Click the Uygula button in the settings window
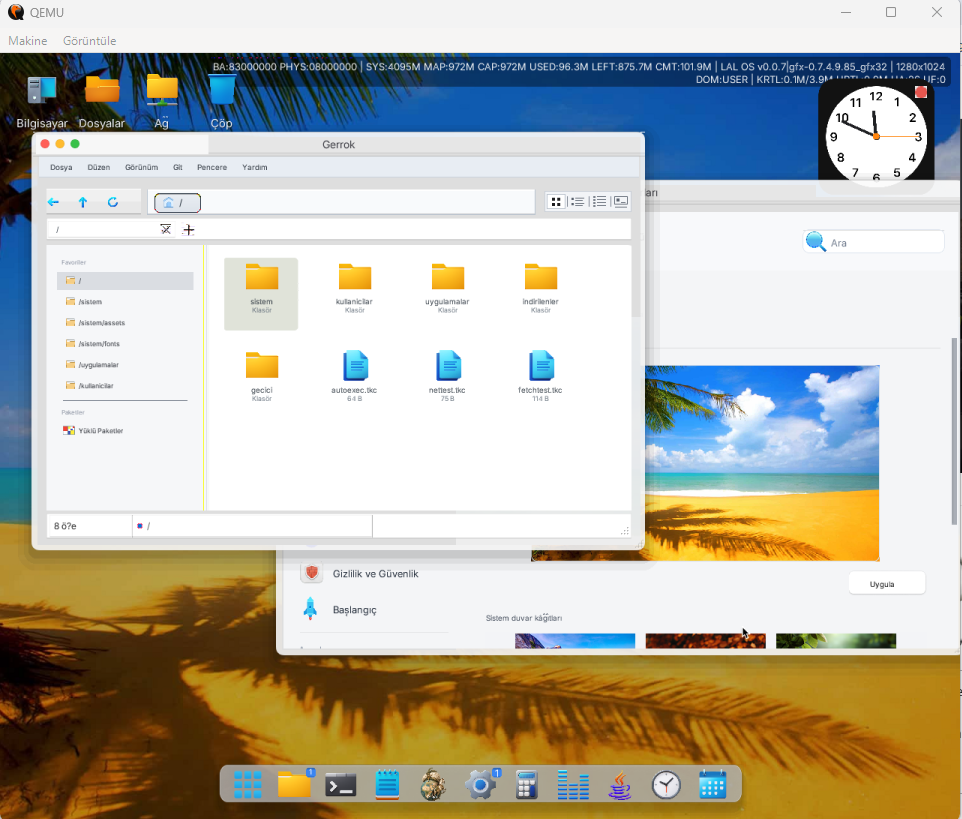Screen dimensions: 962x819 887,583
